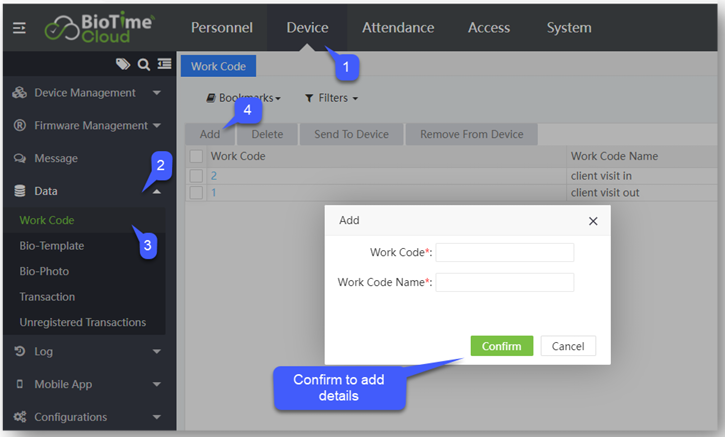The image size is (725, 437).
Task: Toggle the select-all checkbox in table header
Action: point(196,157)
